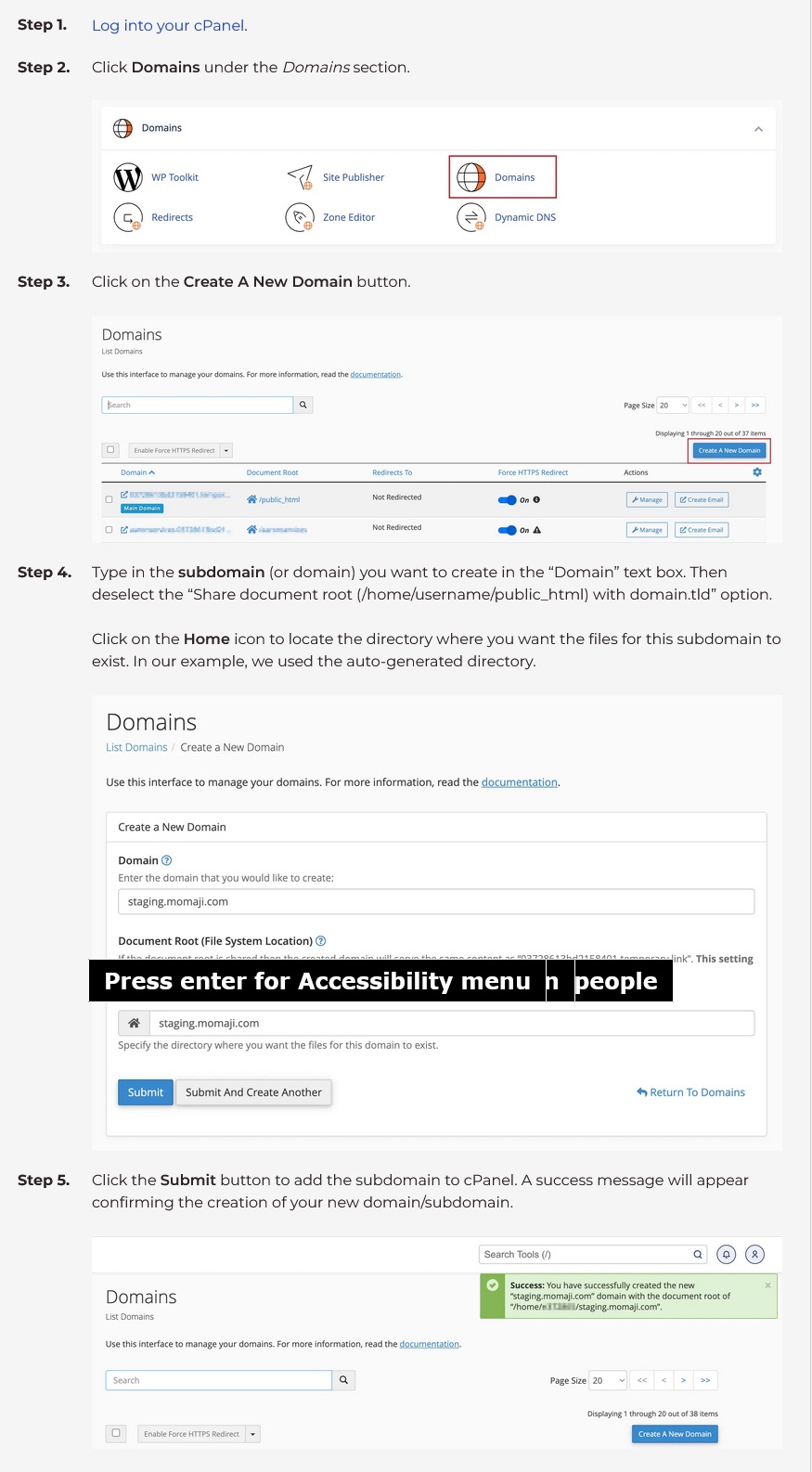Toggle Force HTTPS Redirect for the Main Domain
The width and height of the screenshot is (812, 1472).
(x=509, y=499)
